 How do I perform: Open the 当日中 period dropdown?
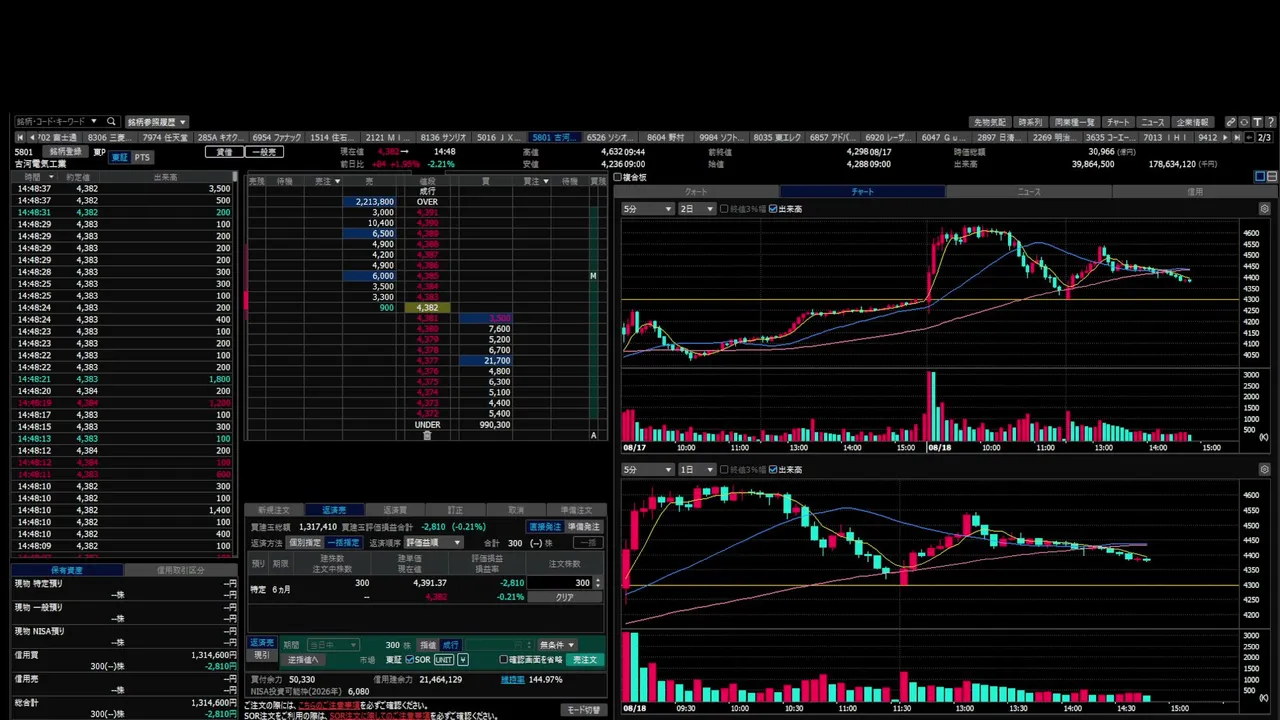(333, 645)
